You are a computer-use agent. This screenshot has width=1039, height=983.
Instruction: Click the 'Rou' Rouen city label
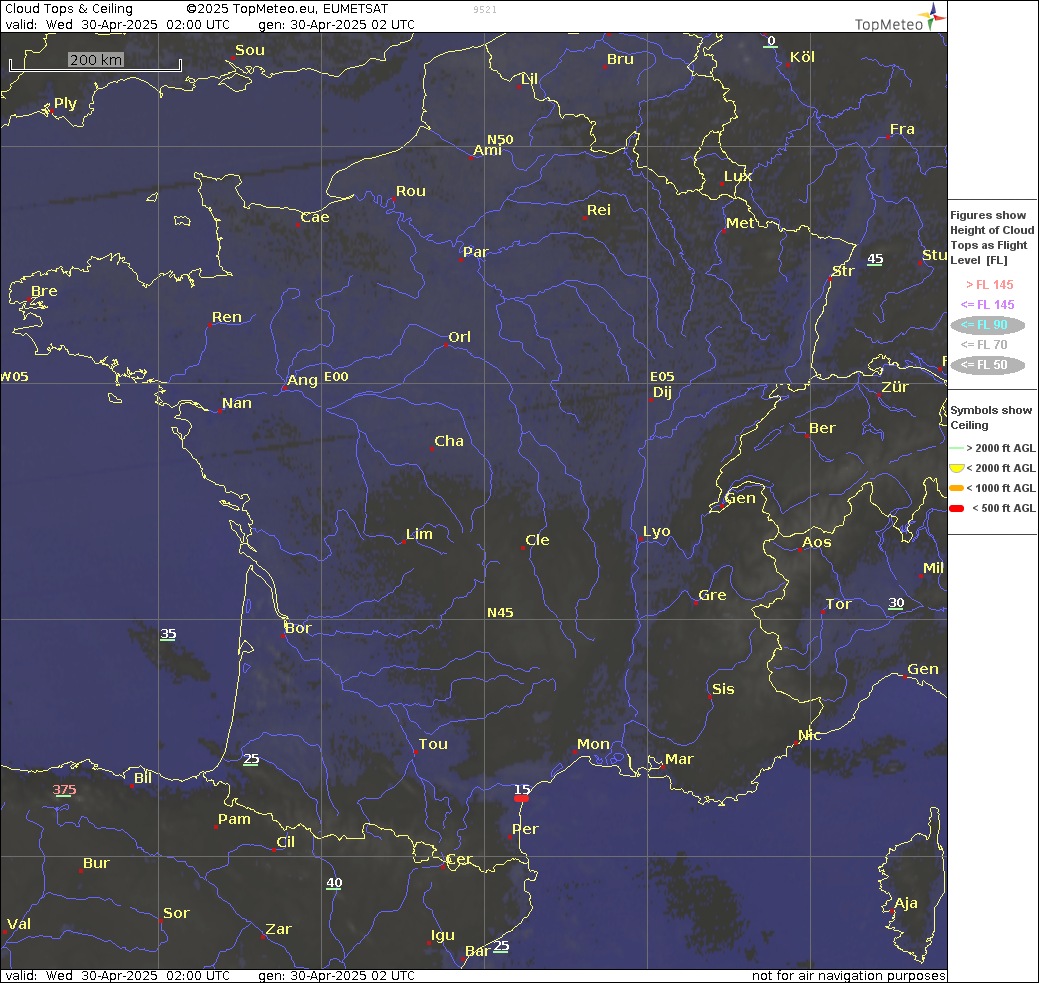pos(411,191)
